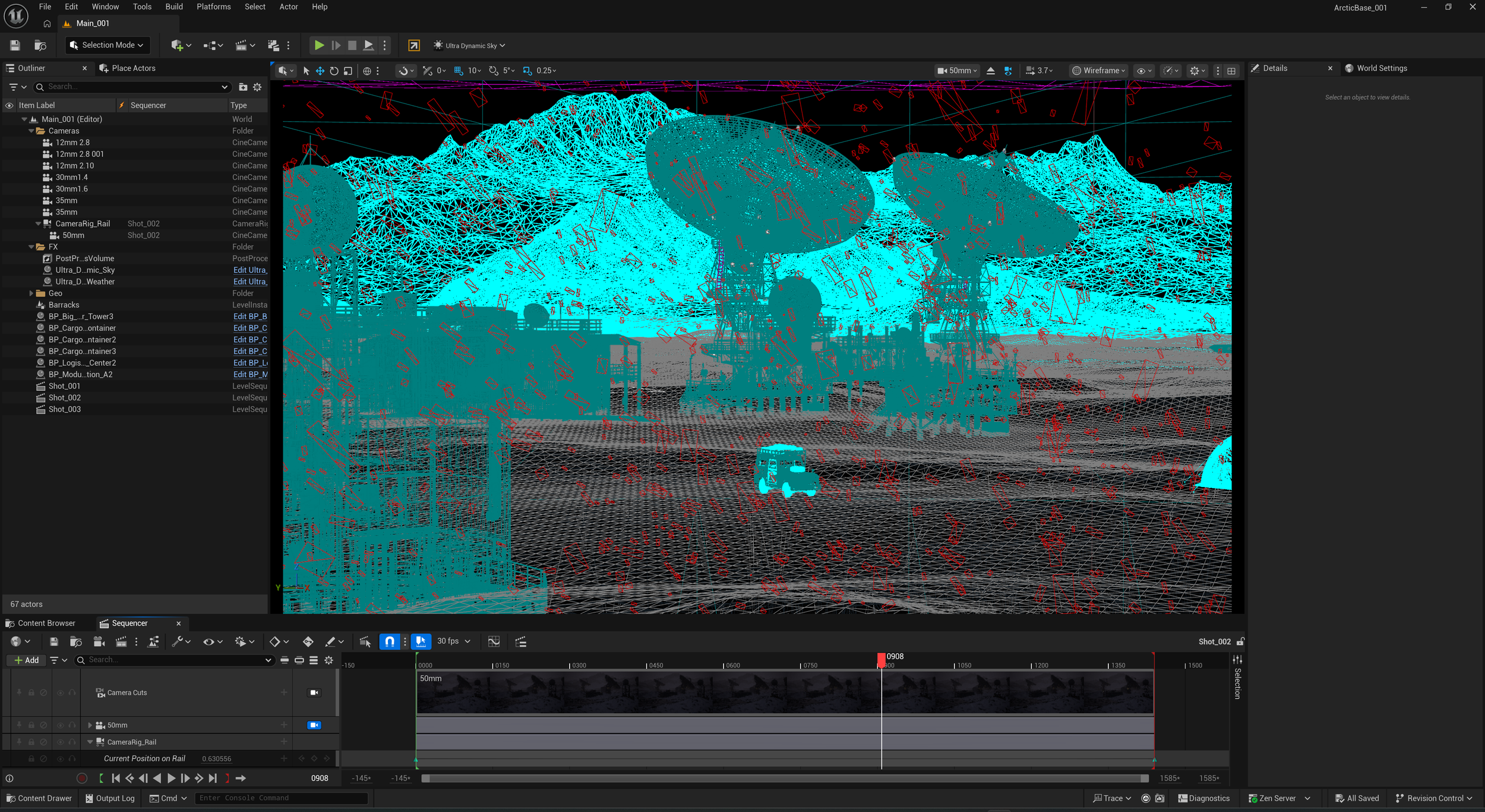Jump to sequence start in transport controls
1485x812 pixels.
point(116,778)
